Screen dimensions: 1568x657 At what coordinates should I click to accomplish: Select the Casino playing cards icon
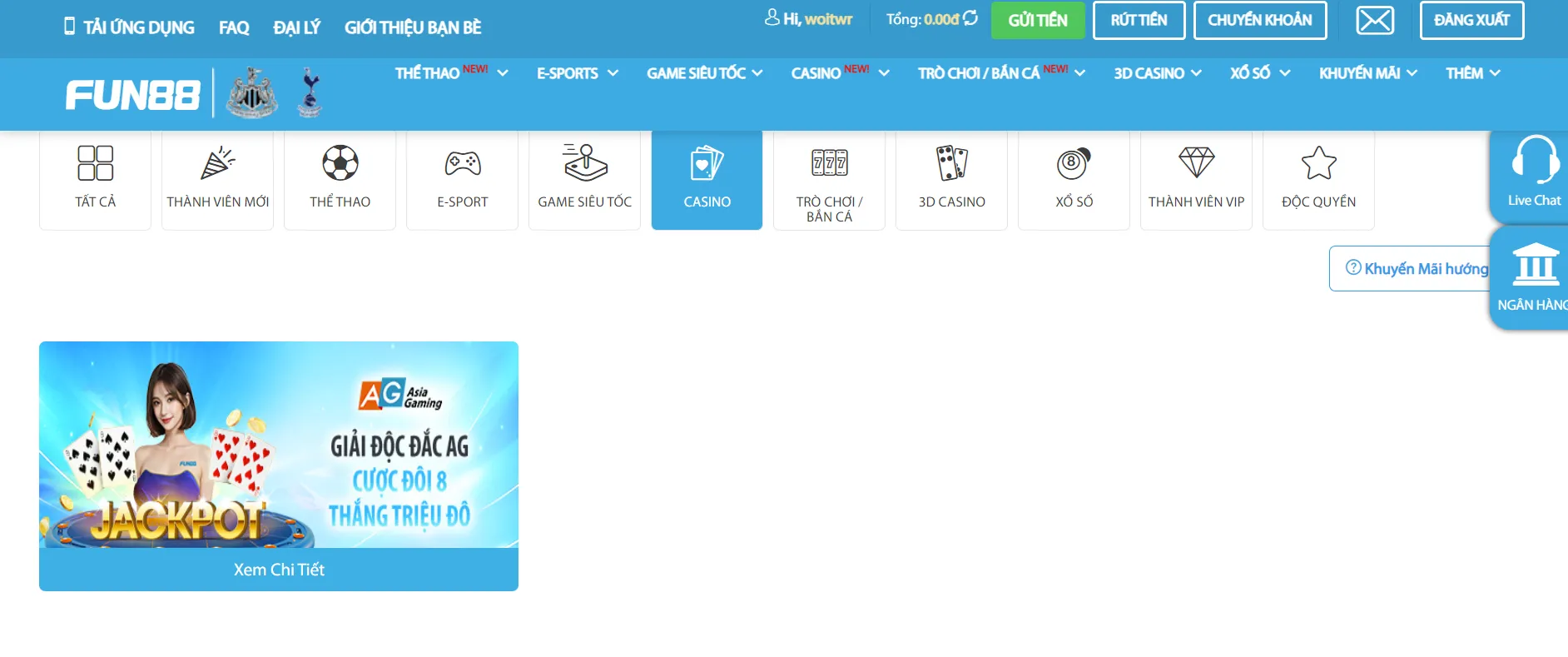707,163
